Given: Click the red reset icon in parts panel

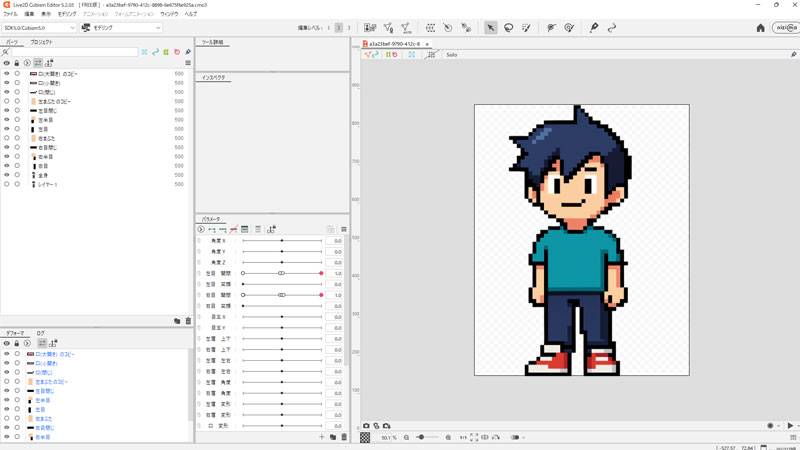Looking at the screenshot, I should (x=177, y=52).
